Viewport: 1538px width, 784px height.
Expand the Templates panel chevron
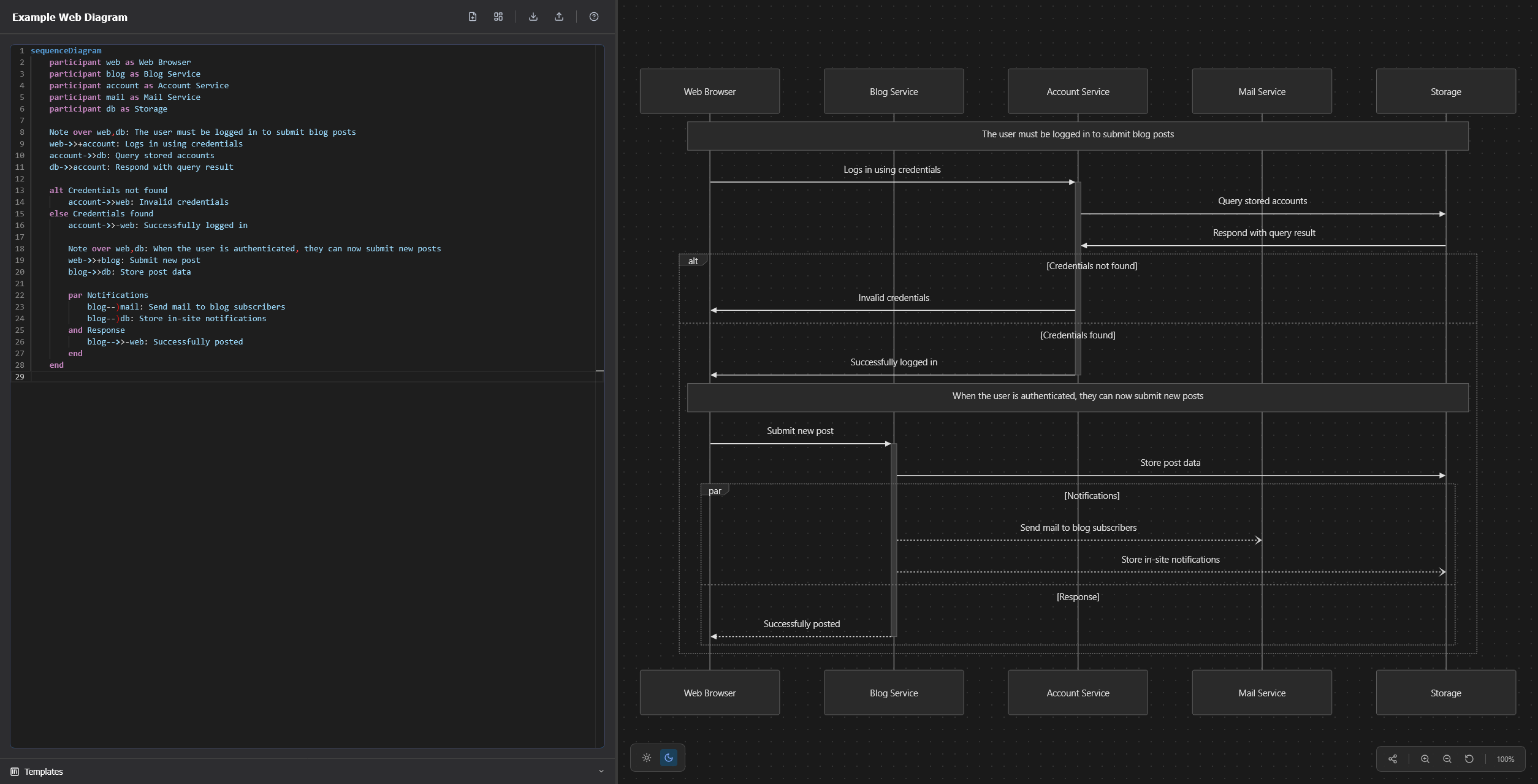pos(601,772)
